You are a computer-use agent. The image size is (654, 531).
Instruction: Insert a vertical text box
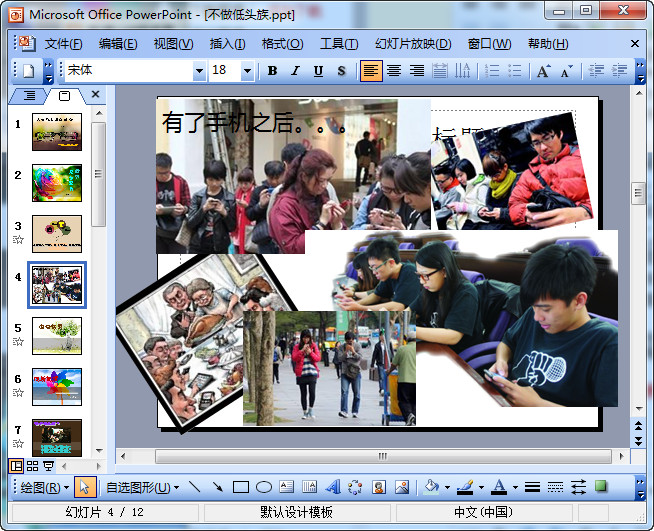point(309,487)
